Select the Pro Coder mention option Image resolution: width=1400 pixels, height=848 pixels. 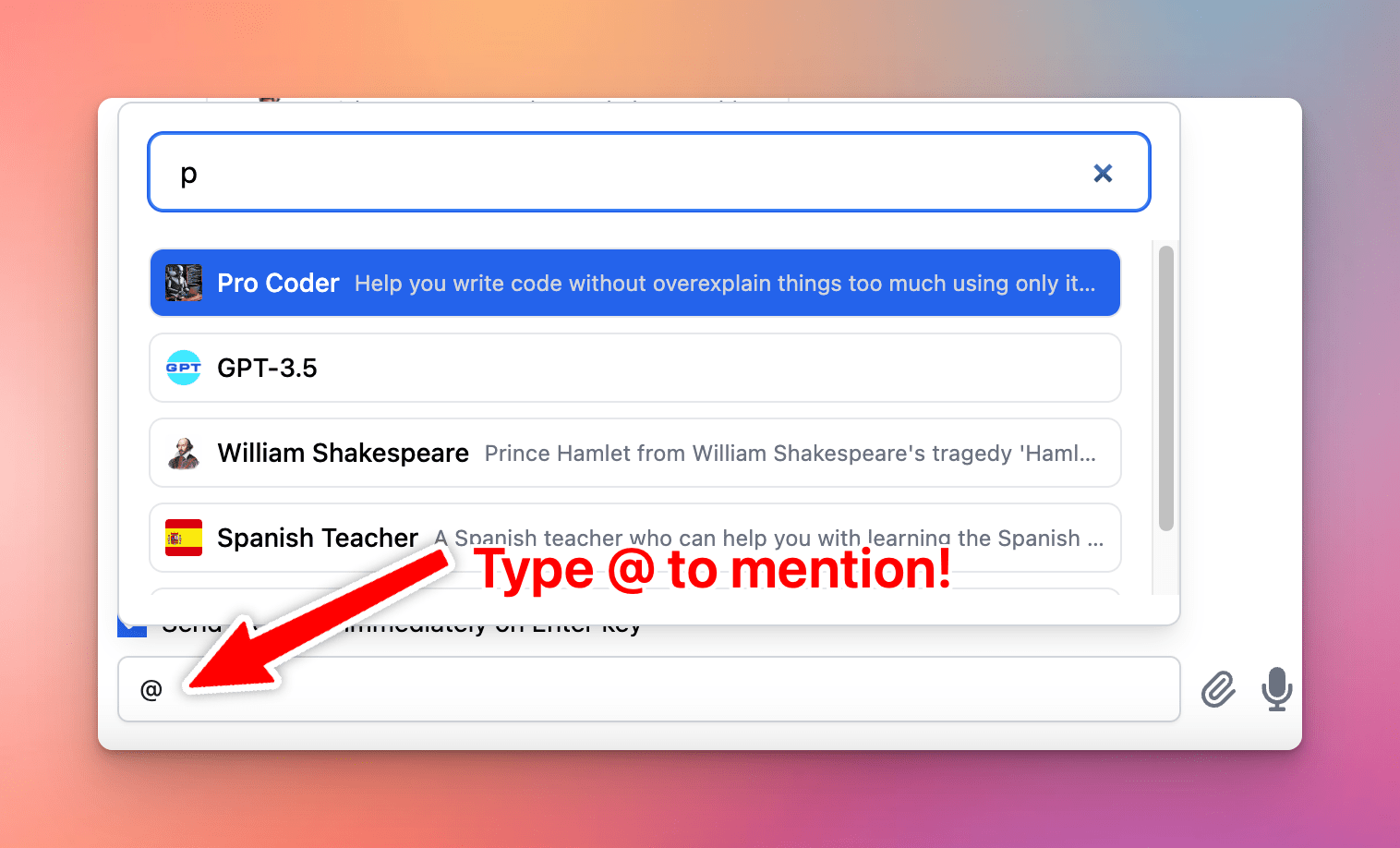[x=635, y=283]
